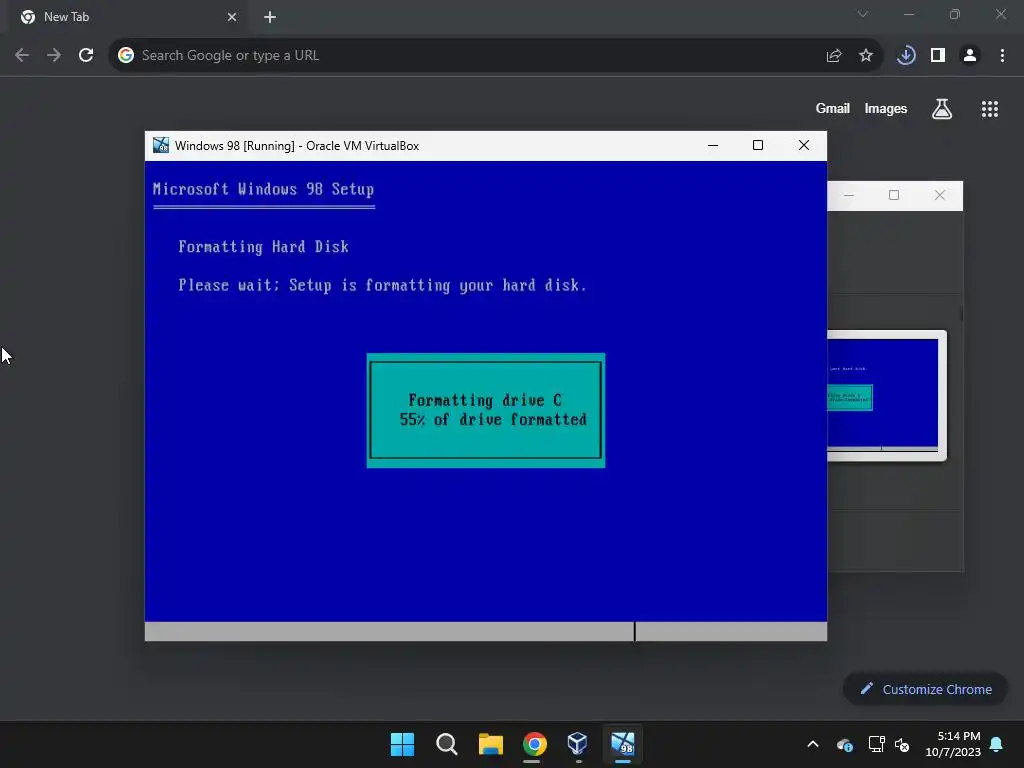Screen dimensions: 1024x768
Task: Open clock showing 5:14 PM
Action: 953,744
